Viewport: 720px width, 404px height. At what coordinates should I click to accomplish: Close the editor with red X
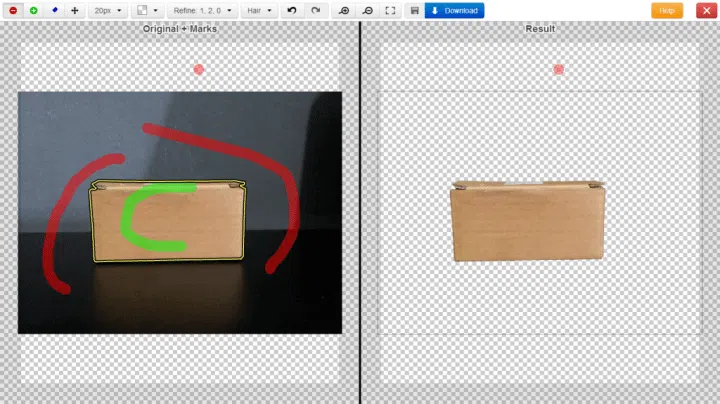pyautogui.click(x=706, y=11)
